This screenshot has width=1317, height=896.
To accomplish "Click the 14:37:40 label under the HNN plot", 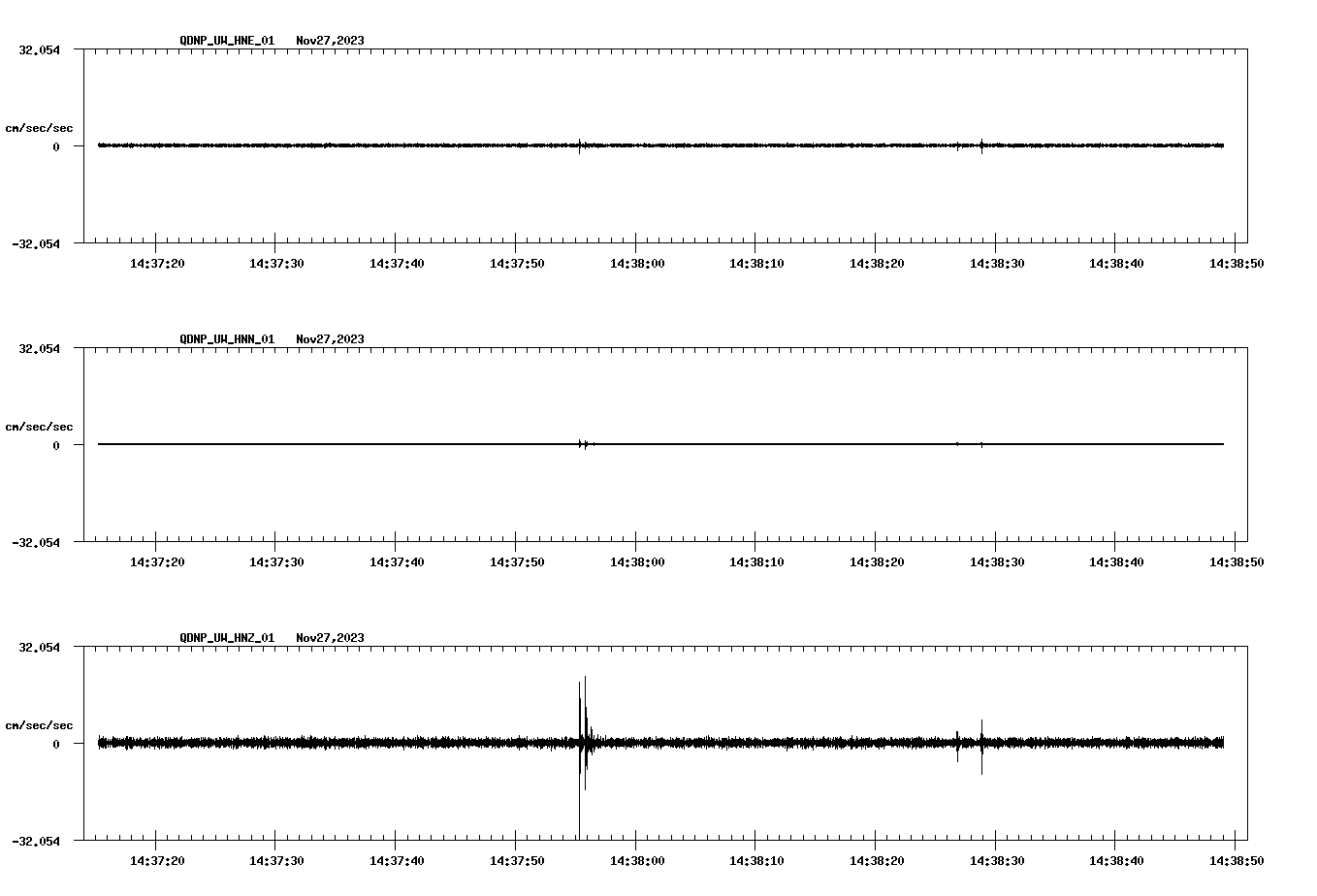I will (396, 561).
